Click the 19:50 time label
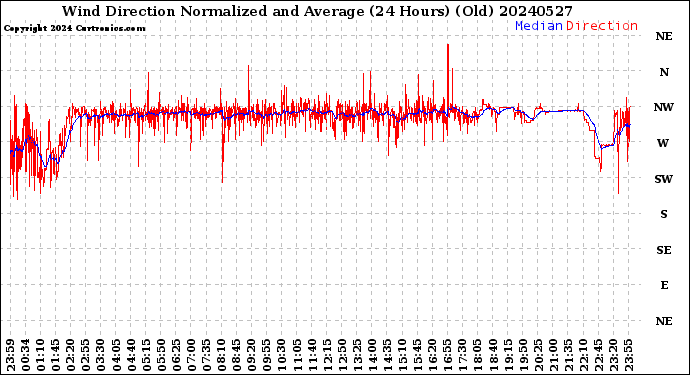Viewport: 690px width, 375px height. [522, 355]
